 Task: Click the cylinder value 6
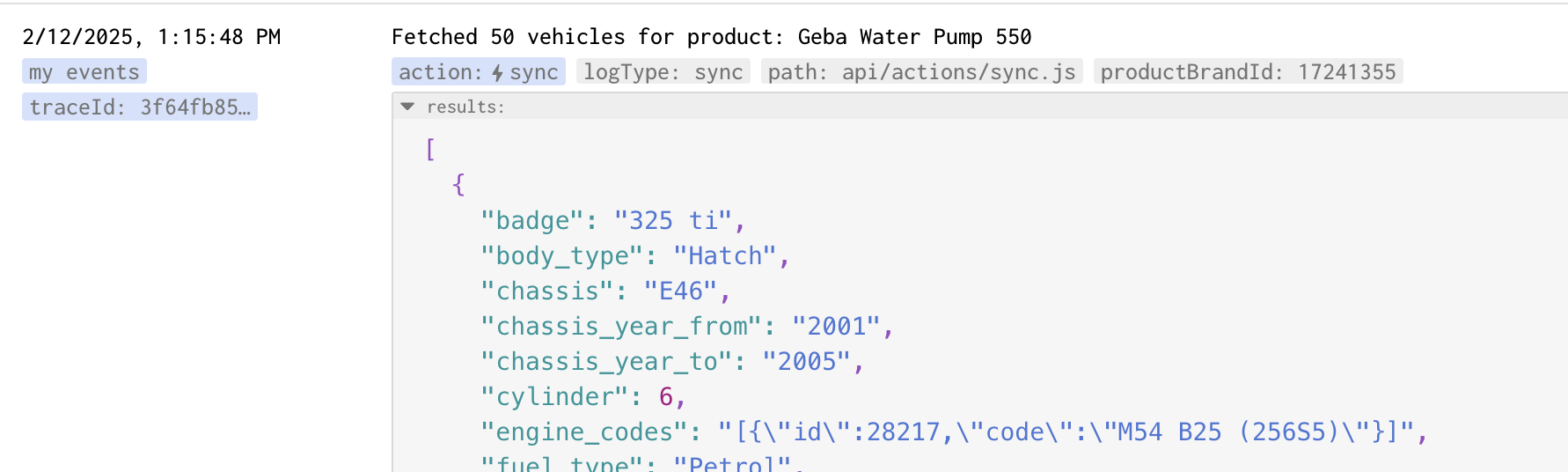click(666, 396)
